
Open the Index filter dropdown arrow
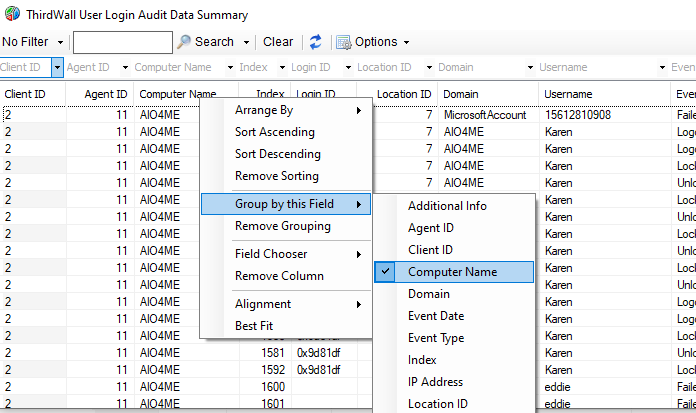click(x=282, y=68)
